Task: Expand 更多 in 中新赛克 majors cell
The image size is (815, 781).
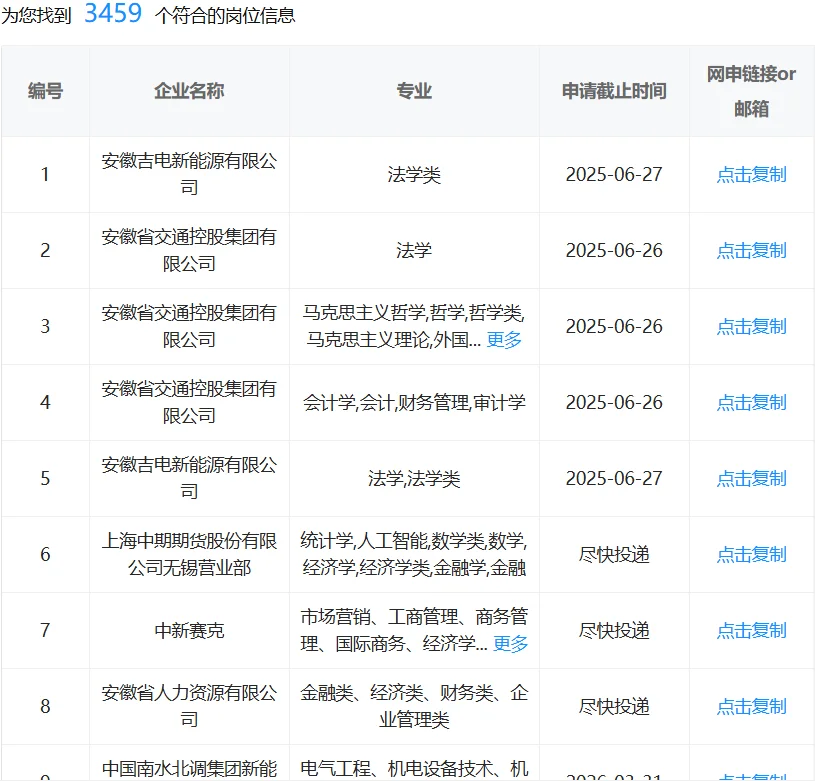Action: coord(510,644)
